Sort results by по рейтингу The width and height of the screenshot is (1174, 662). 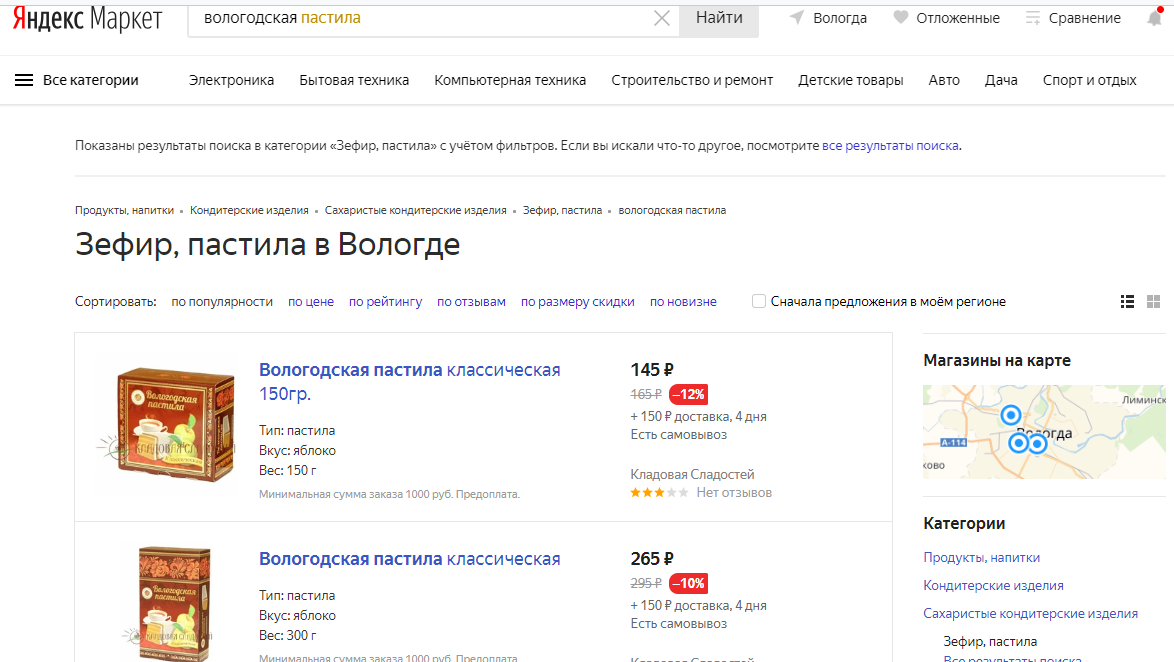click(x=386, y=302)
